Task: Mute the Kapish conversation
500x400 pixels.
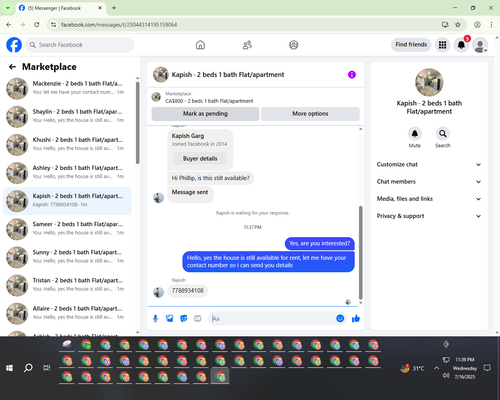Action: 415,134
